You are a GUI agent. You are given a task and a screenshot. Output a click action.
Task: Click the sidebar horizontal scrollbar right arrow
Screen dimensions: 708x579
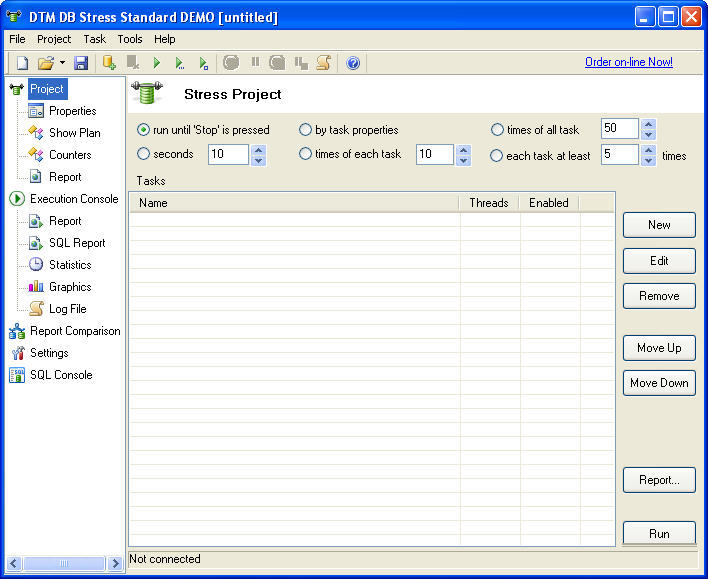(x=116, y=563)
